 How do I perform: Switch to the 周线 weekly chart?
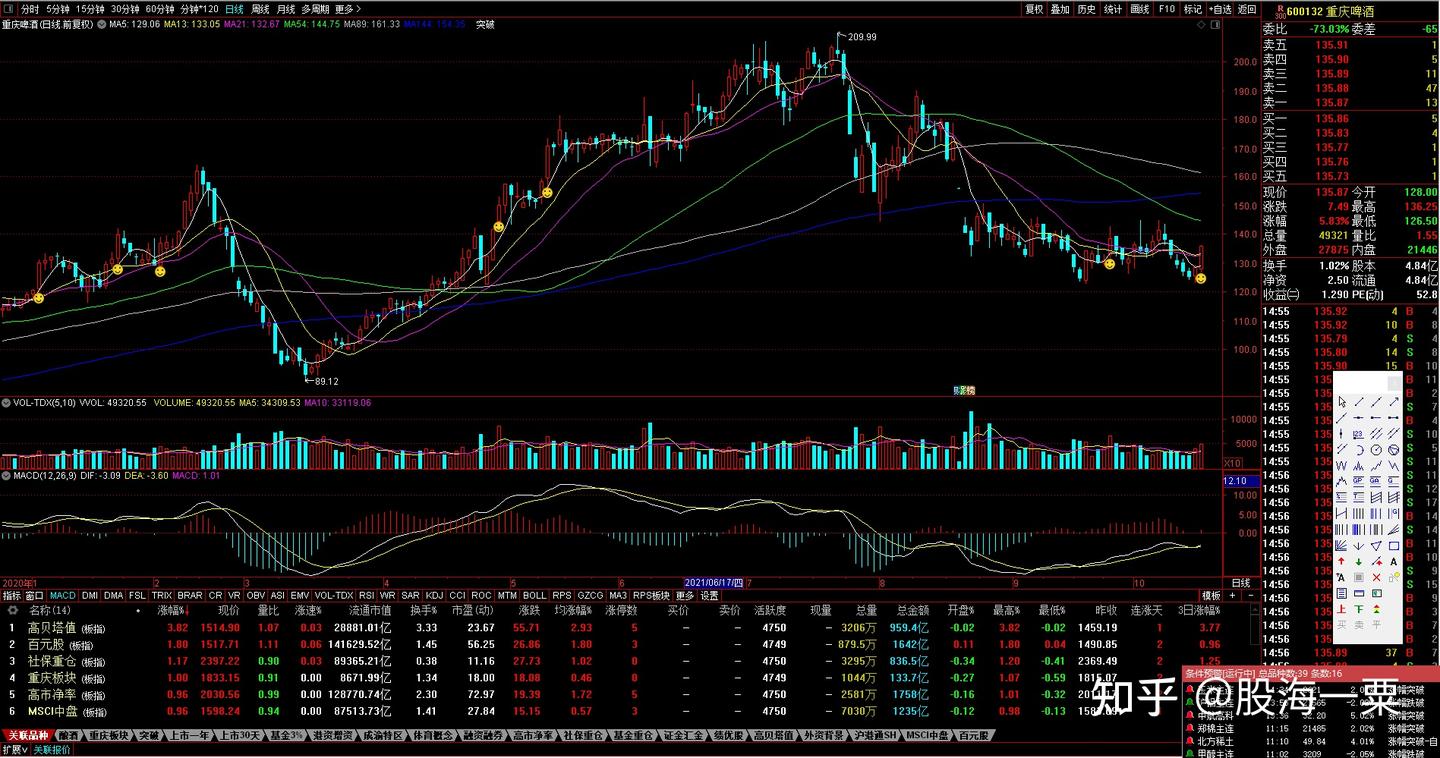tap(260, 9)
